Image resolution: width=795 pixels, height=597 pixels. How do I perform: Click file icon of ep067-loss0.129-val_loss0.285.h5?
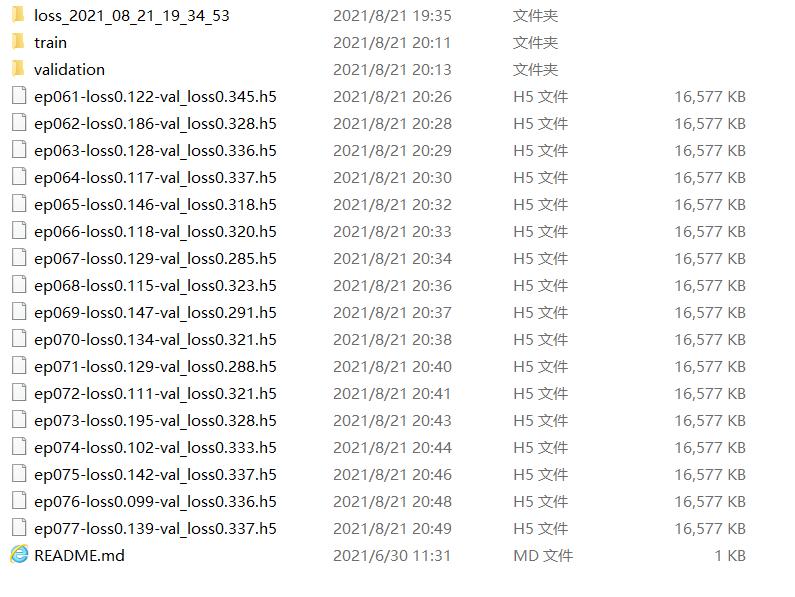point(19,258)
